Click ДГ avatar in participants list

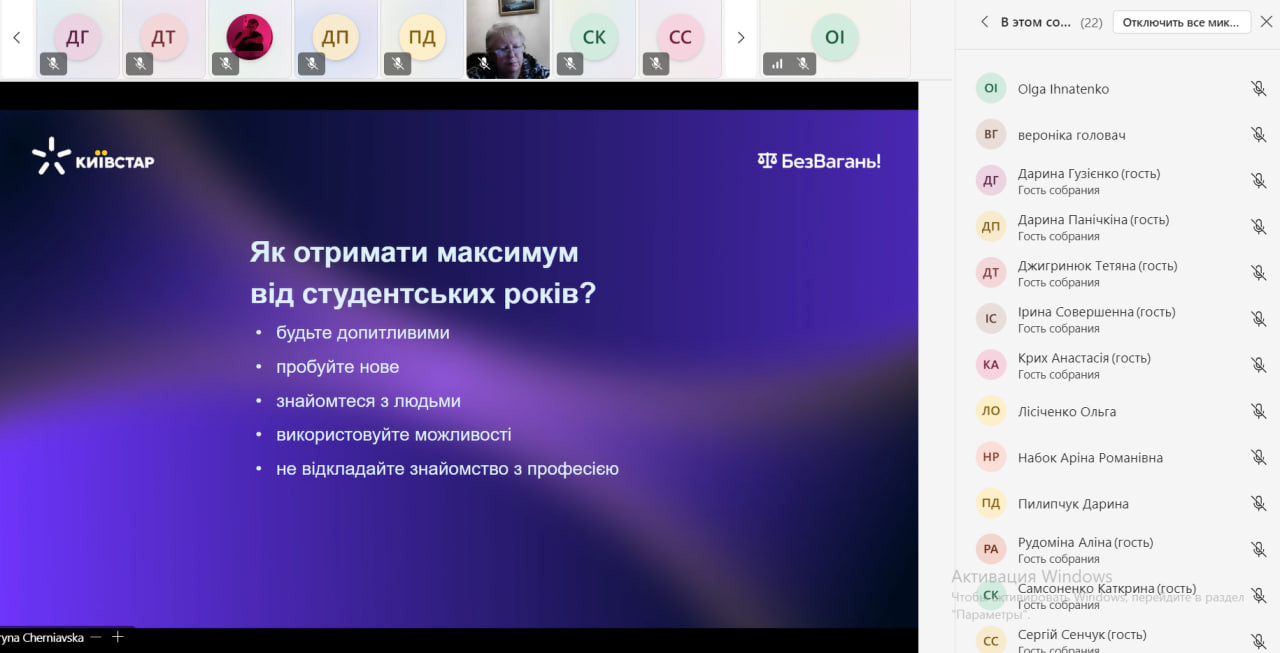click(x=991, y=181)
